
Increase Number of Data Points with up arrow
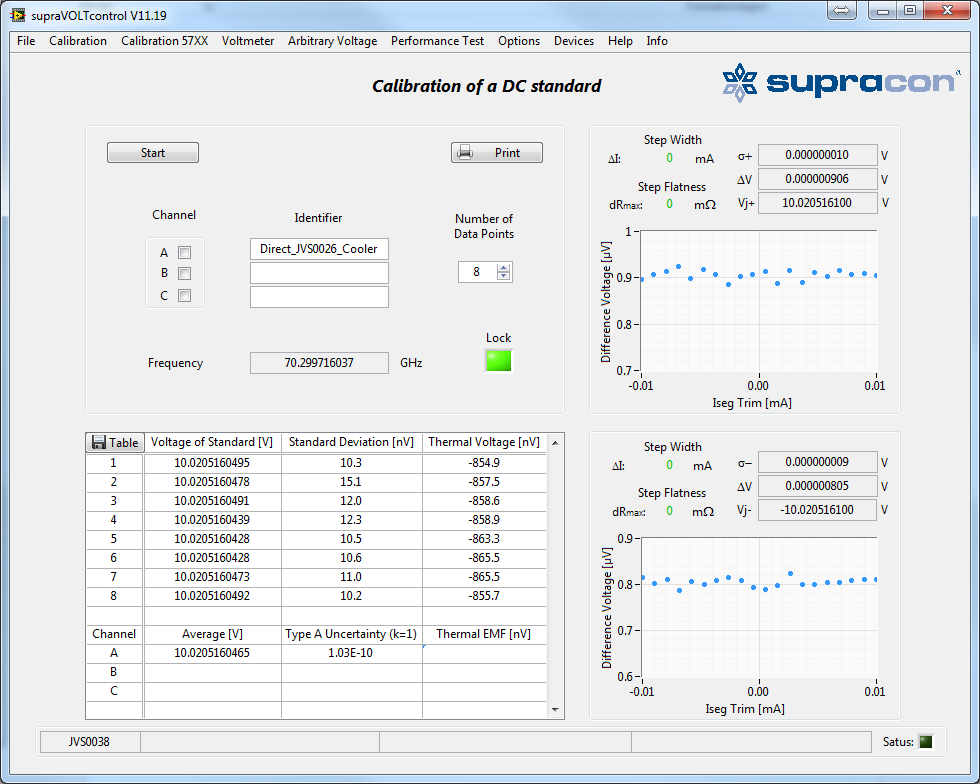point(503,267)
